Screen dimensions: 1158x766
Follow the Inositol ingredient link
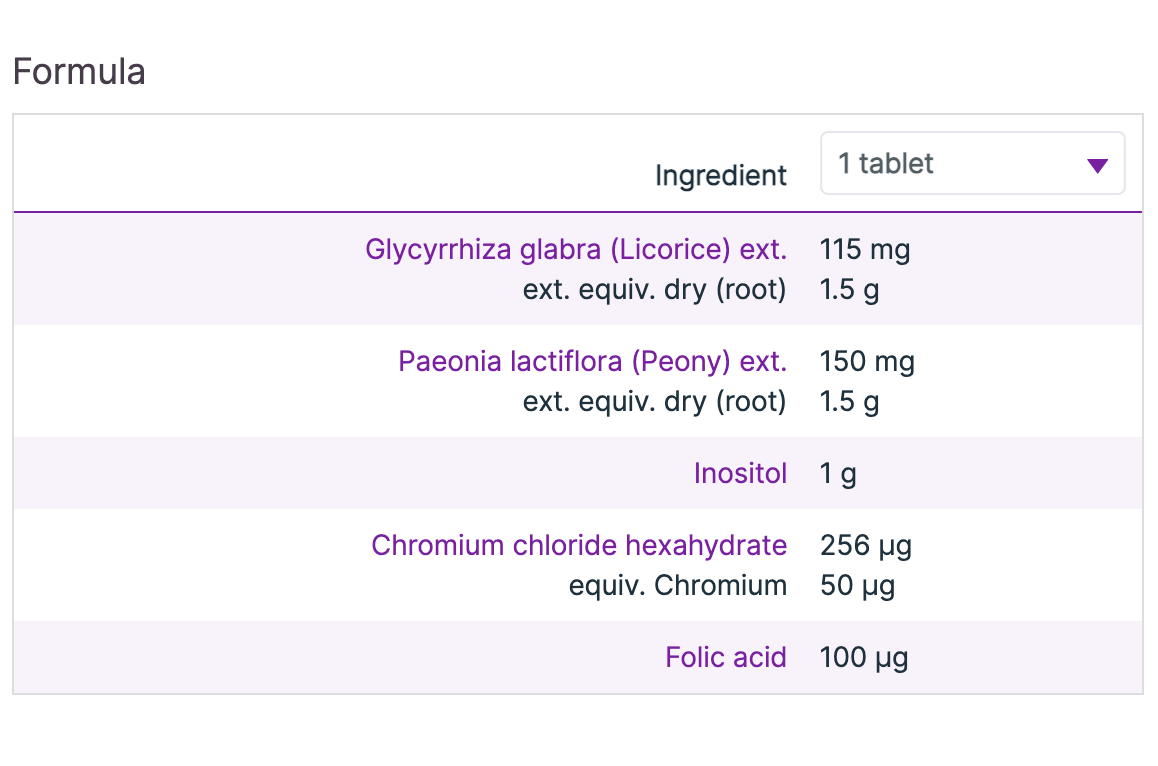tap(740, 473)
